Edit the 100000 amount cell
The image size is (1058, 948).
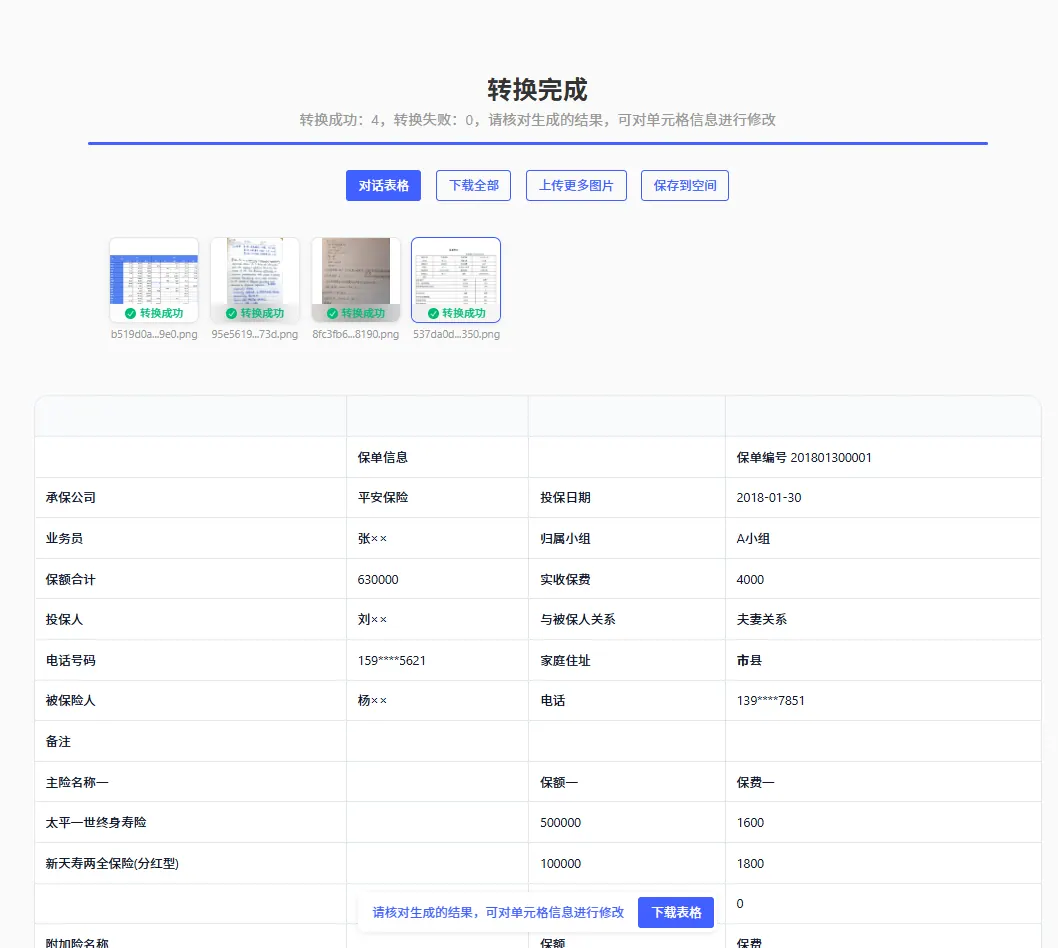click(627, 863)
